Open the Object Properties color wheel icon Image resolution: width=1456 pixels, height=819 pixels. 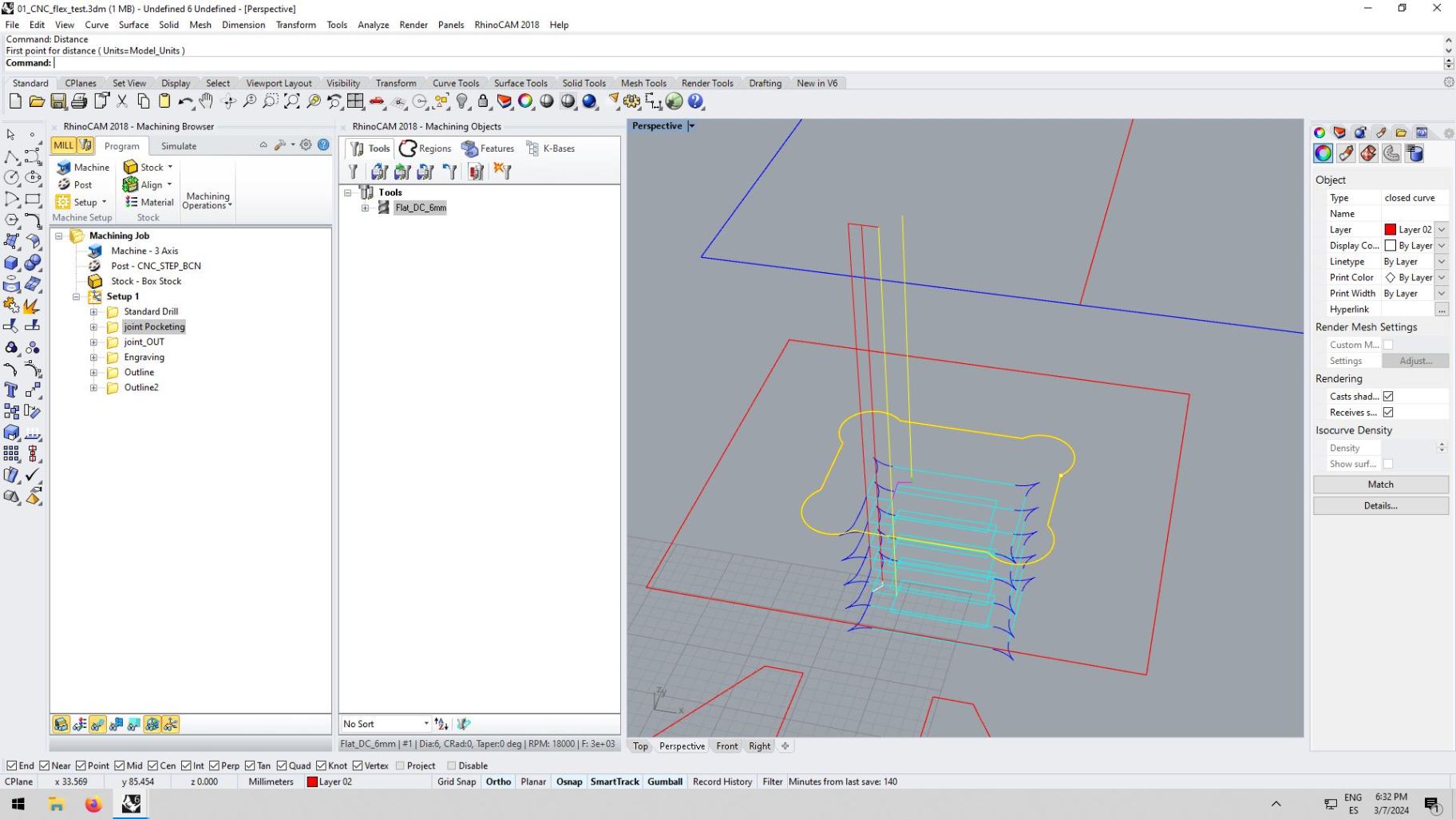tap(1323, 153)
